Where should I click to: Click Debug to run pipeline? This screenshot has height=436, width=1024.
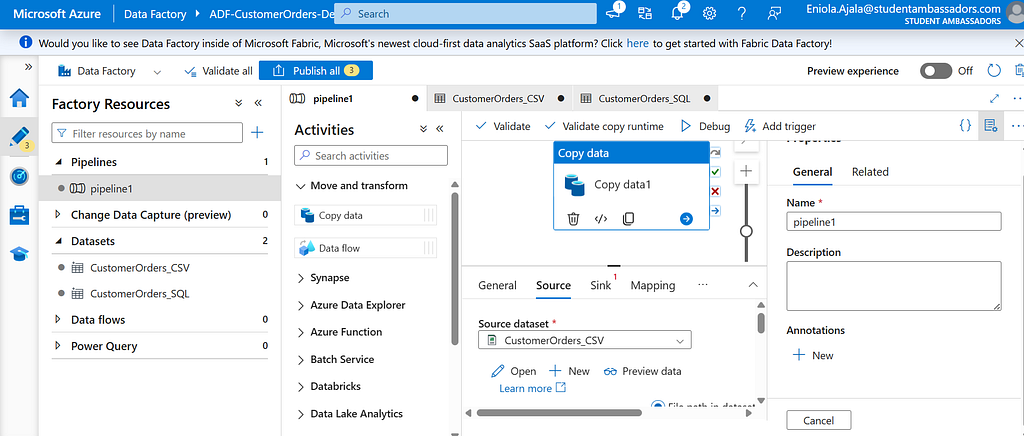click(x=705, y=126)
